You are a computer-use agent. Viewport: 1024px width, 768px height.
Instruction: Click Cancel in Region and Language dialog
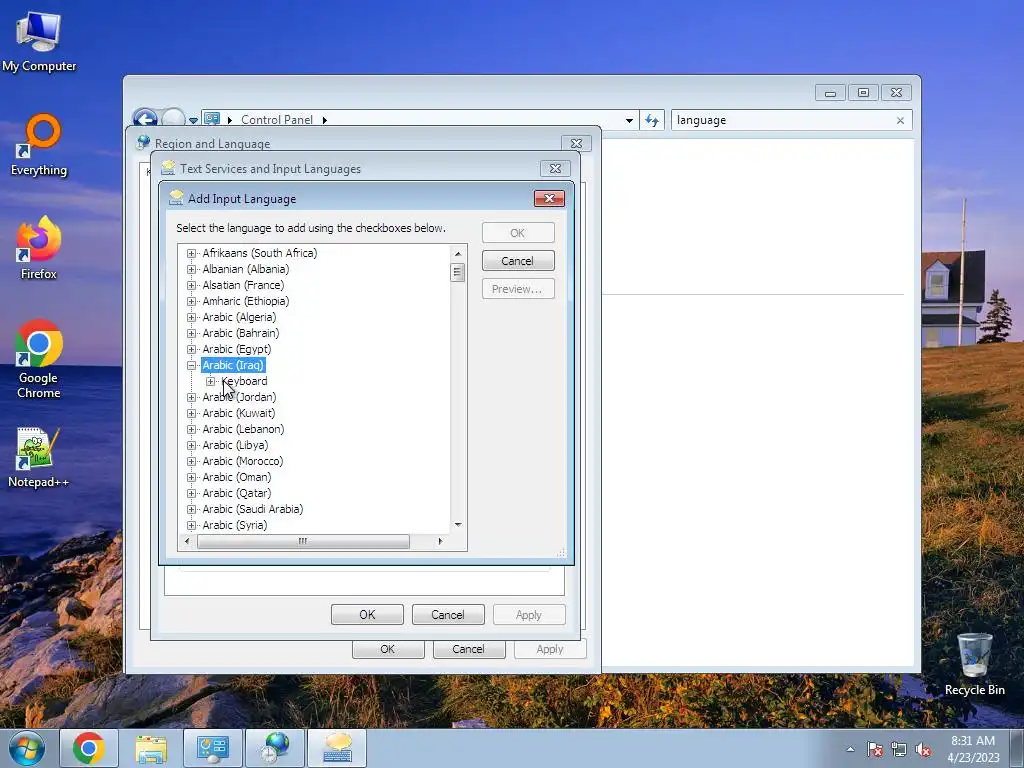(469, 649)
